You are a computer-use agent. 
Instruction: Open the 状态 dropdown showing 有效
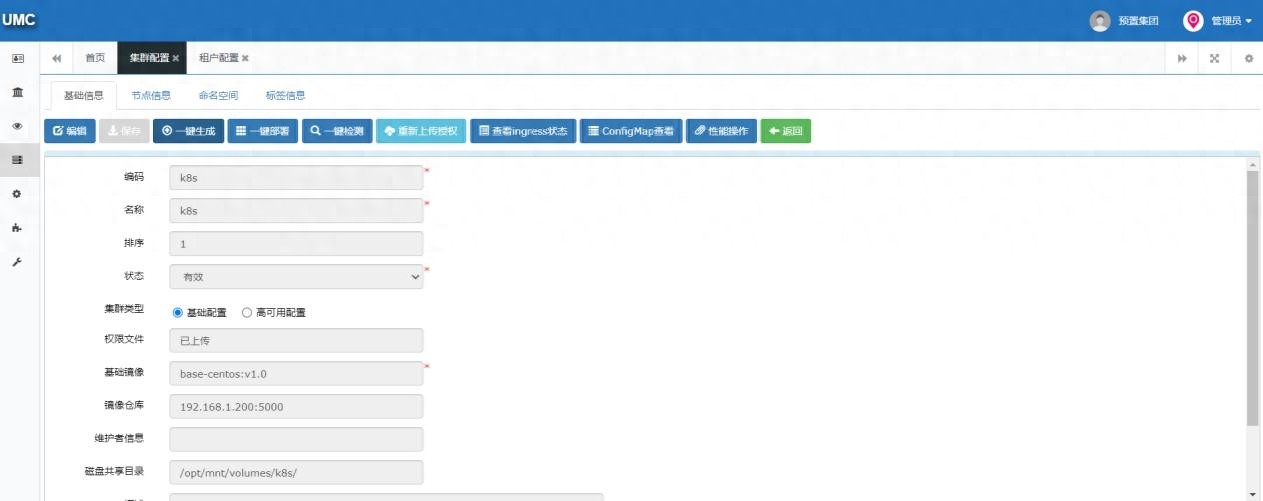[x=296, y=277]
